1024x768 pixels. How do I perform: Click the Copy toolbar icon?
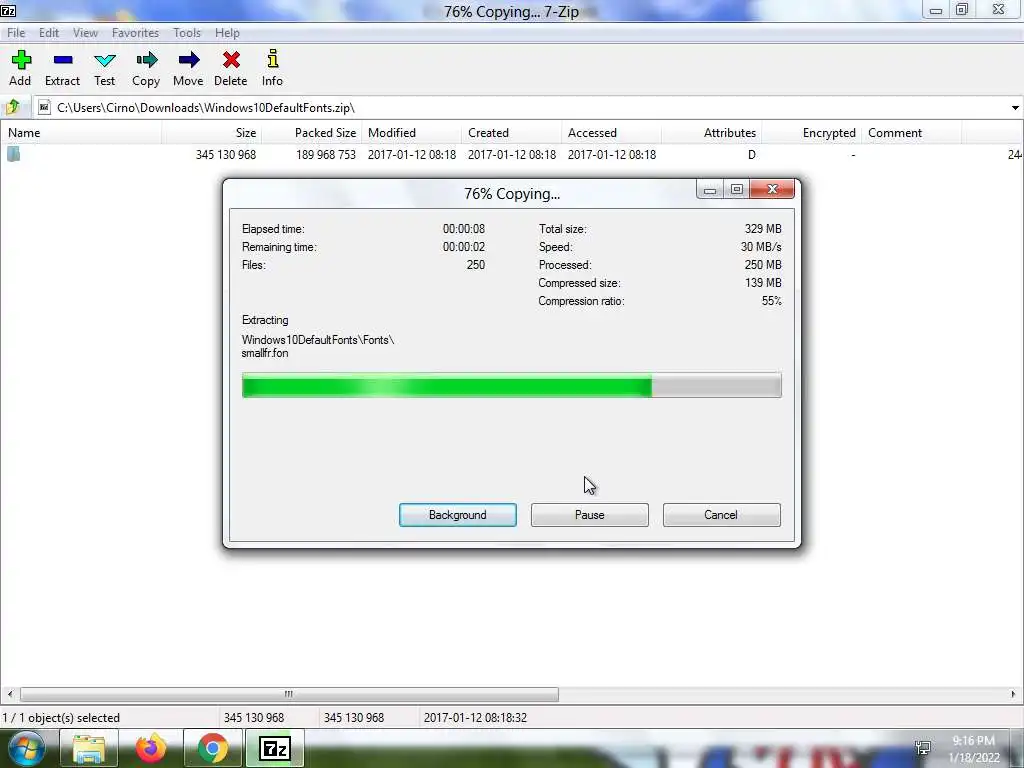tap(146, 68)
